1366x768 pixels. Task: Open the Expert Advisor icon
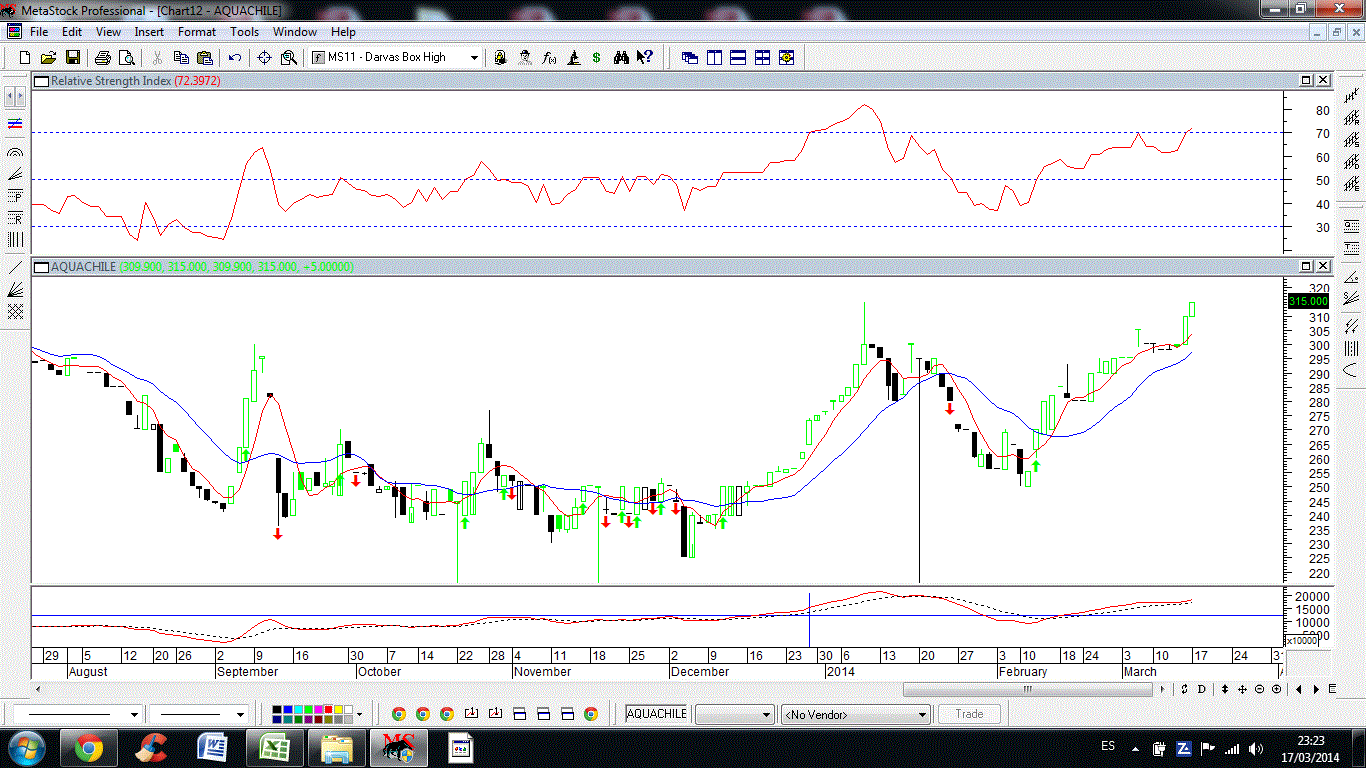pyautogui.click(x=524, y=57)
